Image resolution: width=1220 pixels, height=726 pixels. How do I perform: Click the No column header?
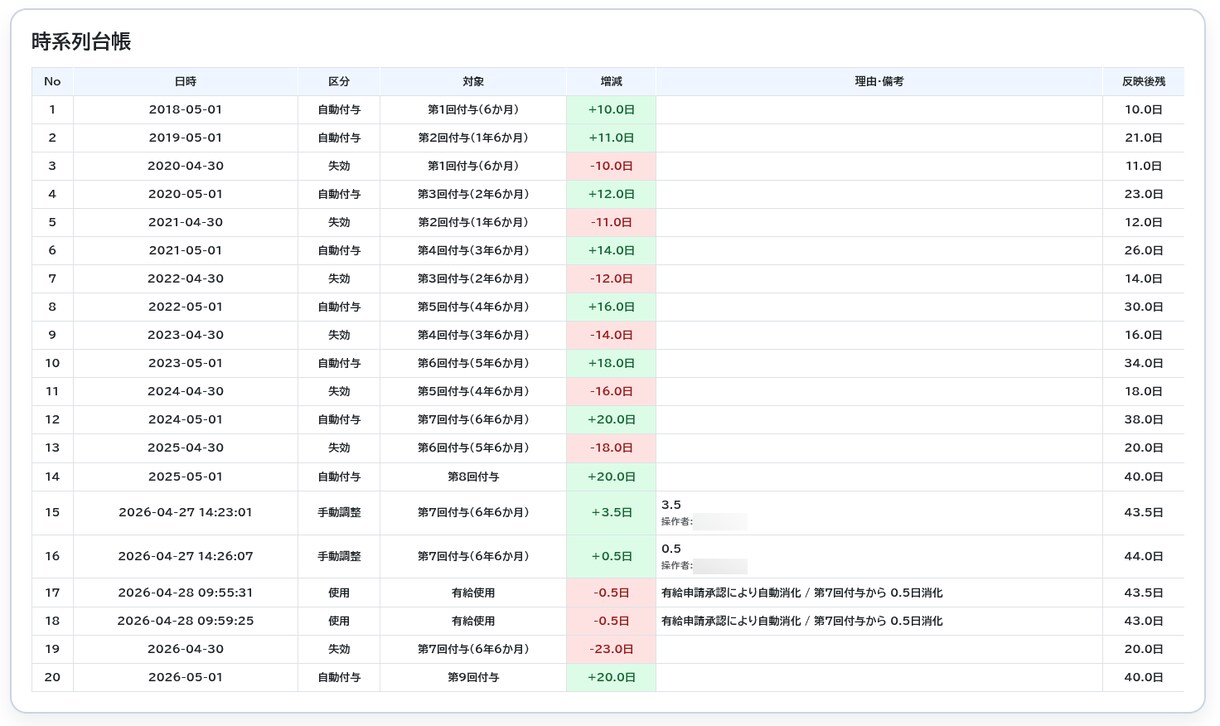52,81
